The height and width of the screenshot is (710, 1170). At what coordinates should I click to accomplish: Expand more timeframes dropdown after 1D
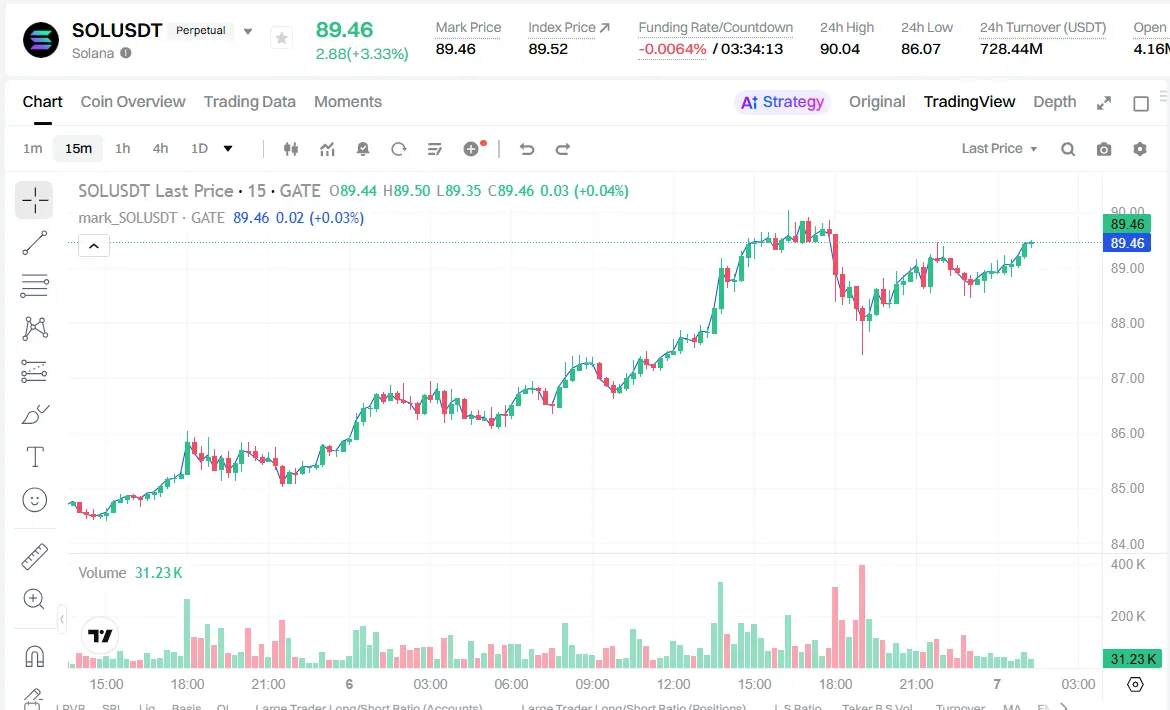tap(228, 148)
